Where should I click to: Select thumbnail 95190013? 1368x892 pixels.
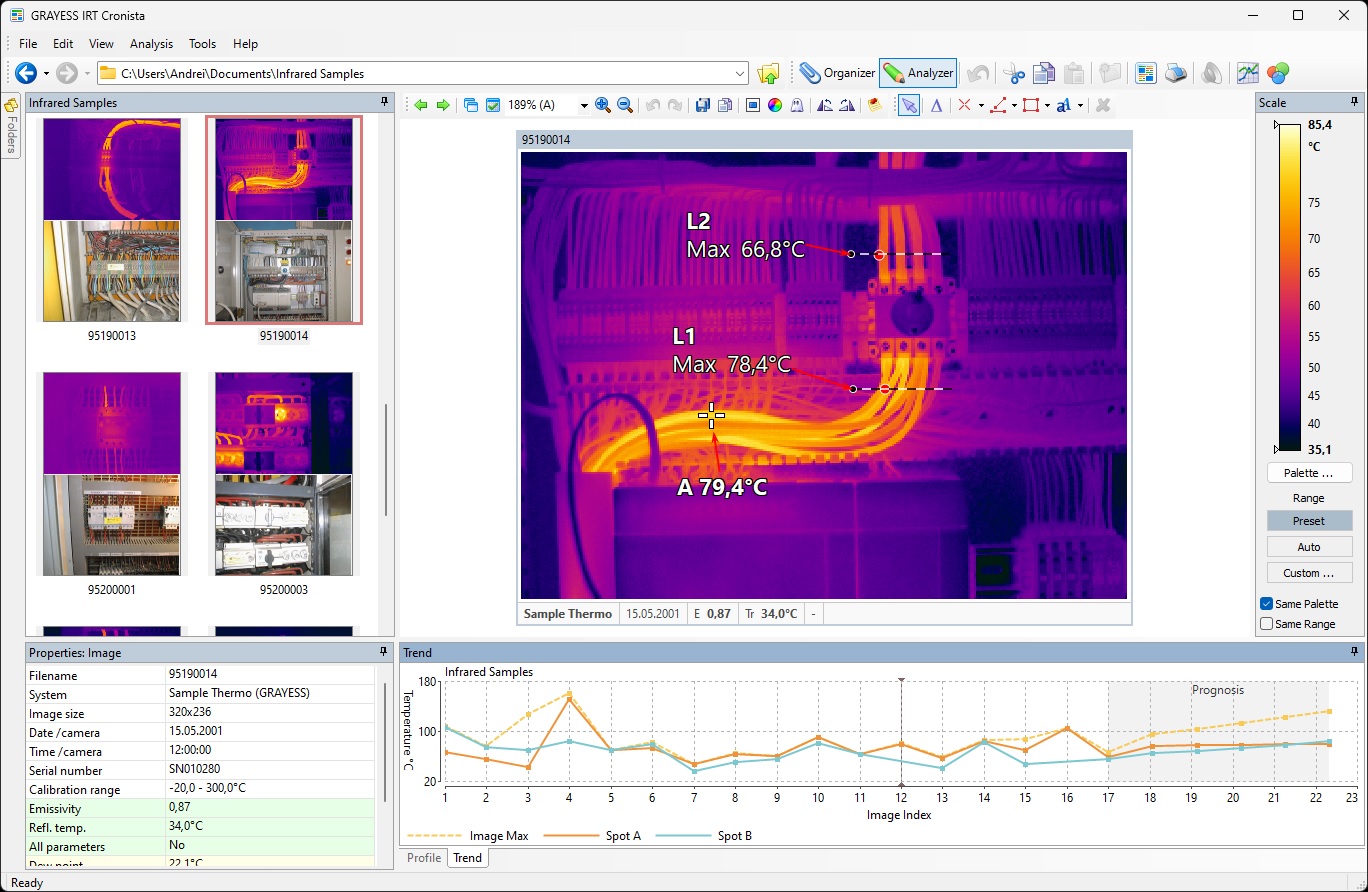coord(112,220)
